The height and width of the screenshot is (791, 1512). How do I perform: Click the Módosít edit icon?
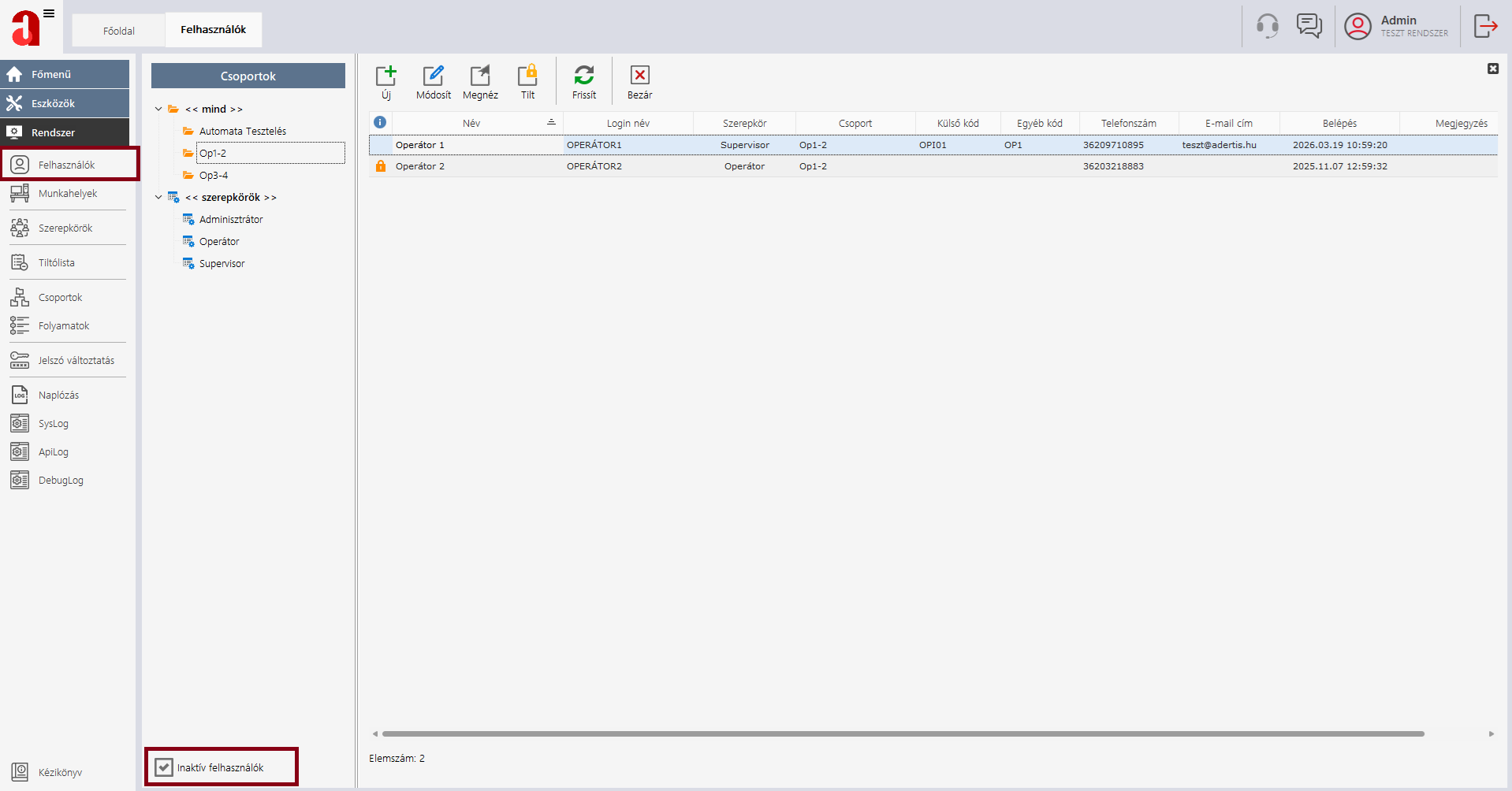[434, 76]
